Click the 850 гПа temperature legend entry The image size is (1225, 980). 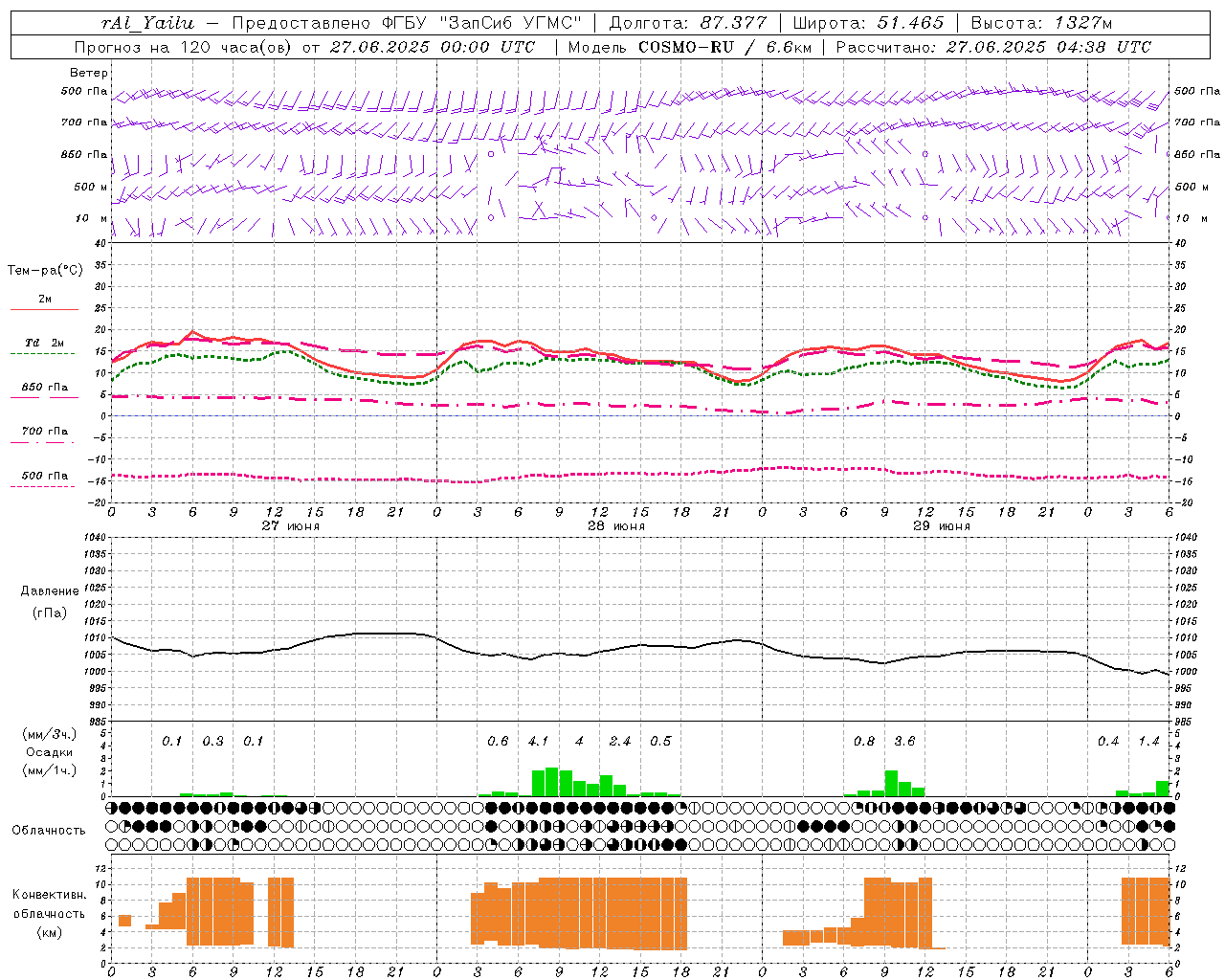[44, 387]
